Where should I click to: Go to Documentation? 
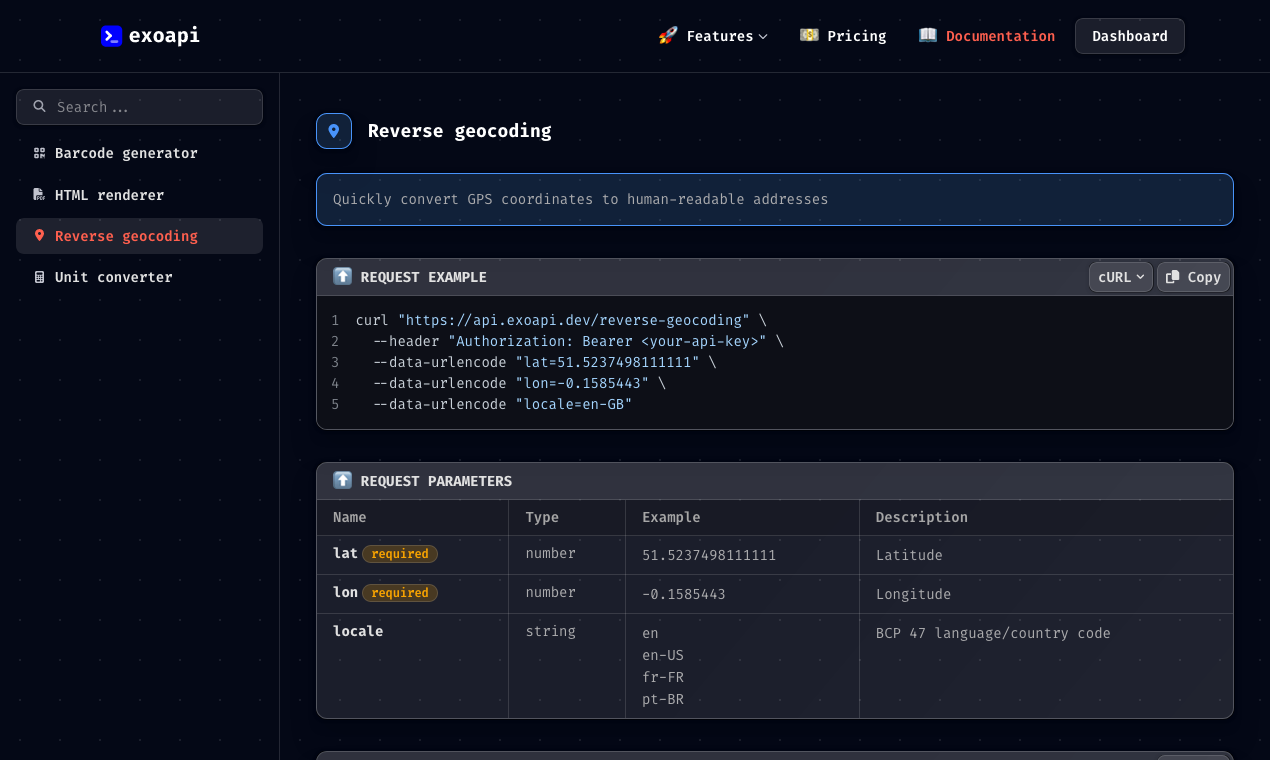coord(987,36)
